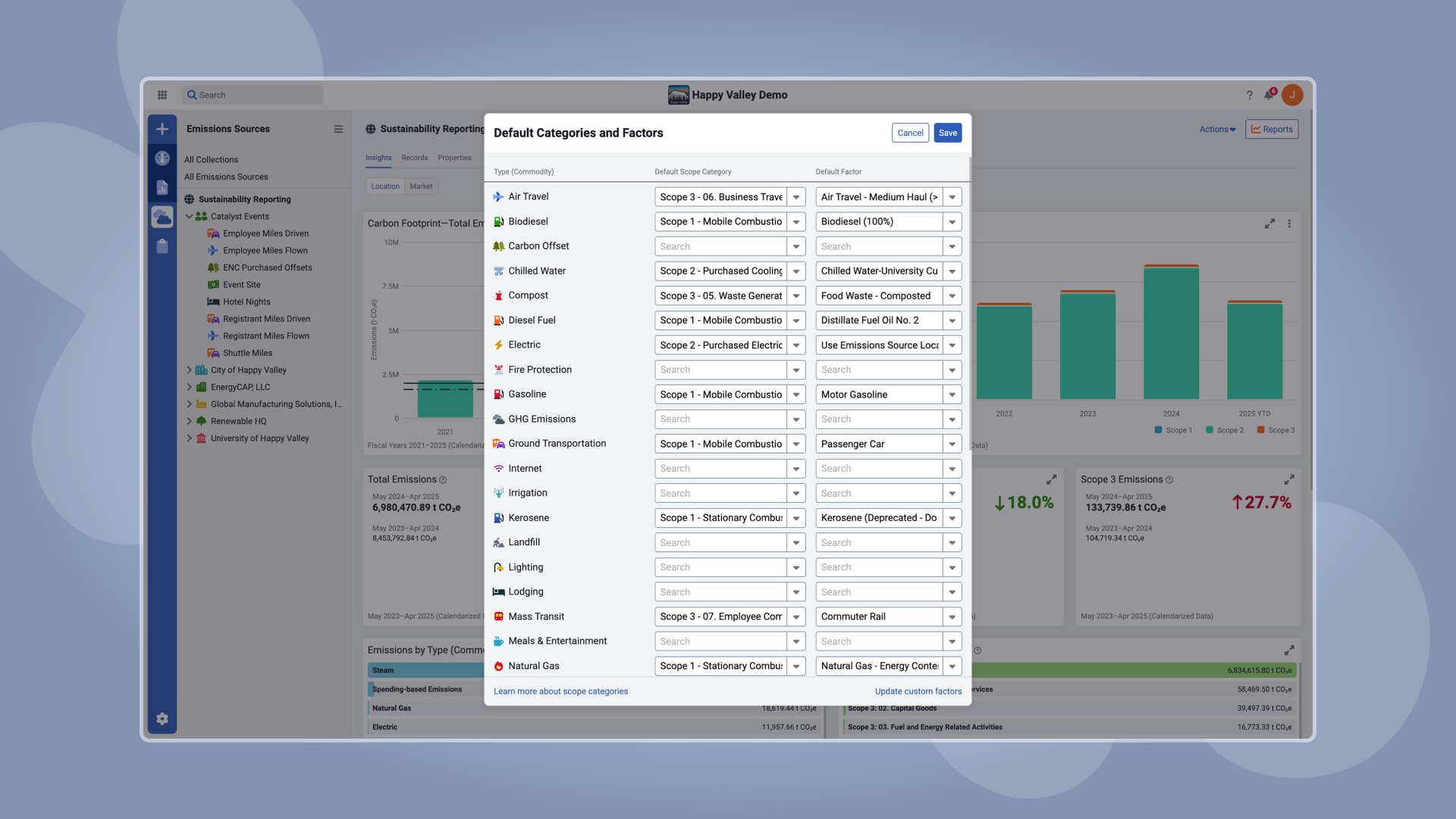
Task: Click the blue plus add button
Action: 162,129
